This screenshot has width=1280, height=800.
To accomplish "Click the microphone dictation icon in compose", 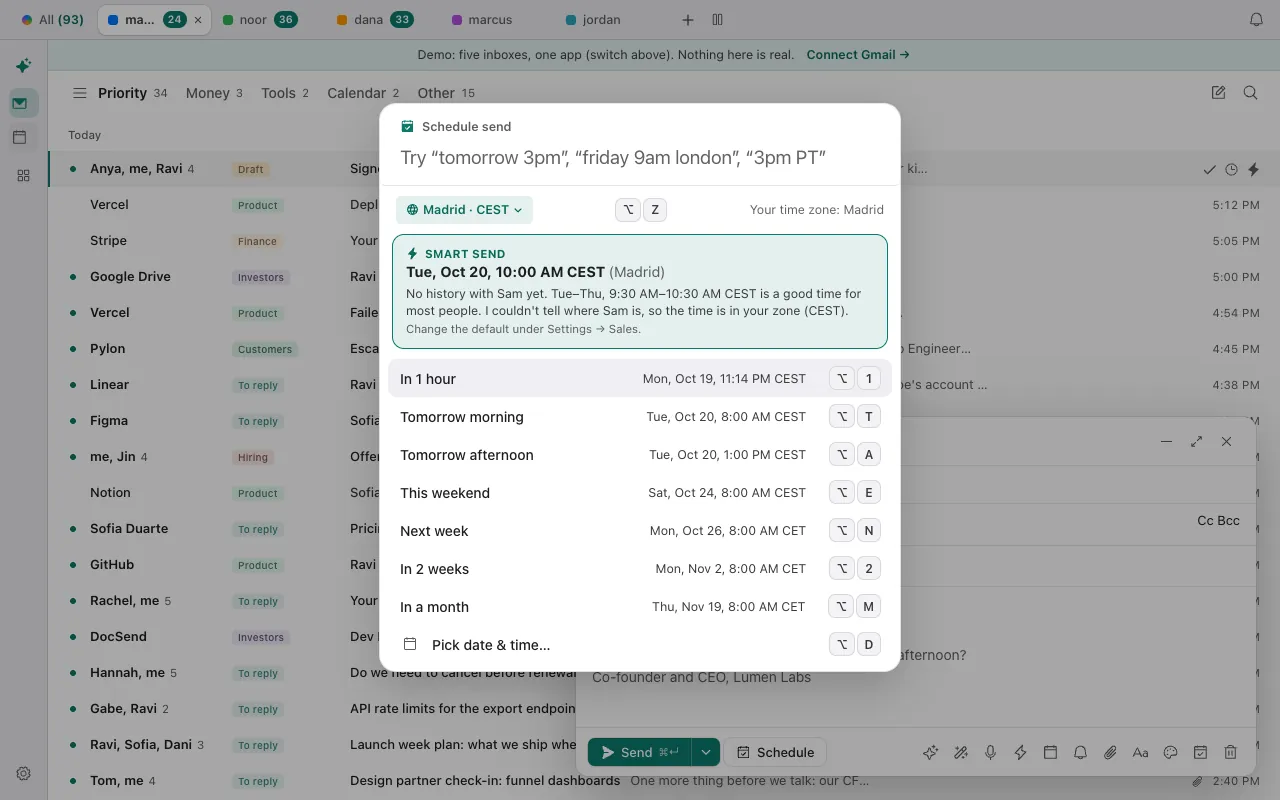I will pos(990,753).
